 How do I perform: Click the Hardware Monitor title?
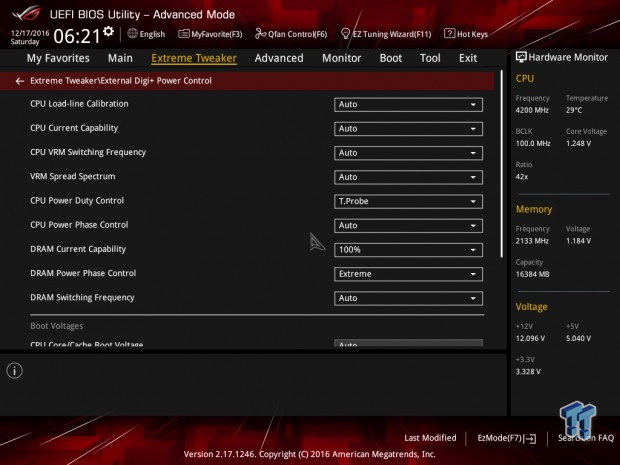click(568, 57)
